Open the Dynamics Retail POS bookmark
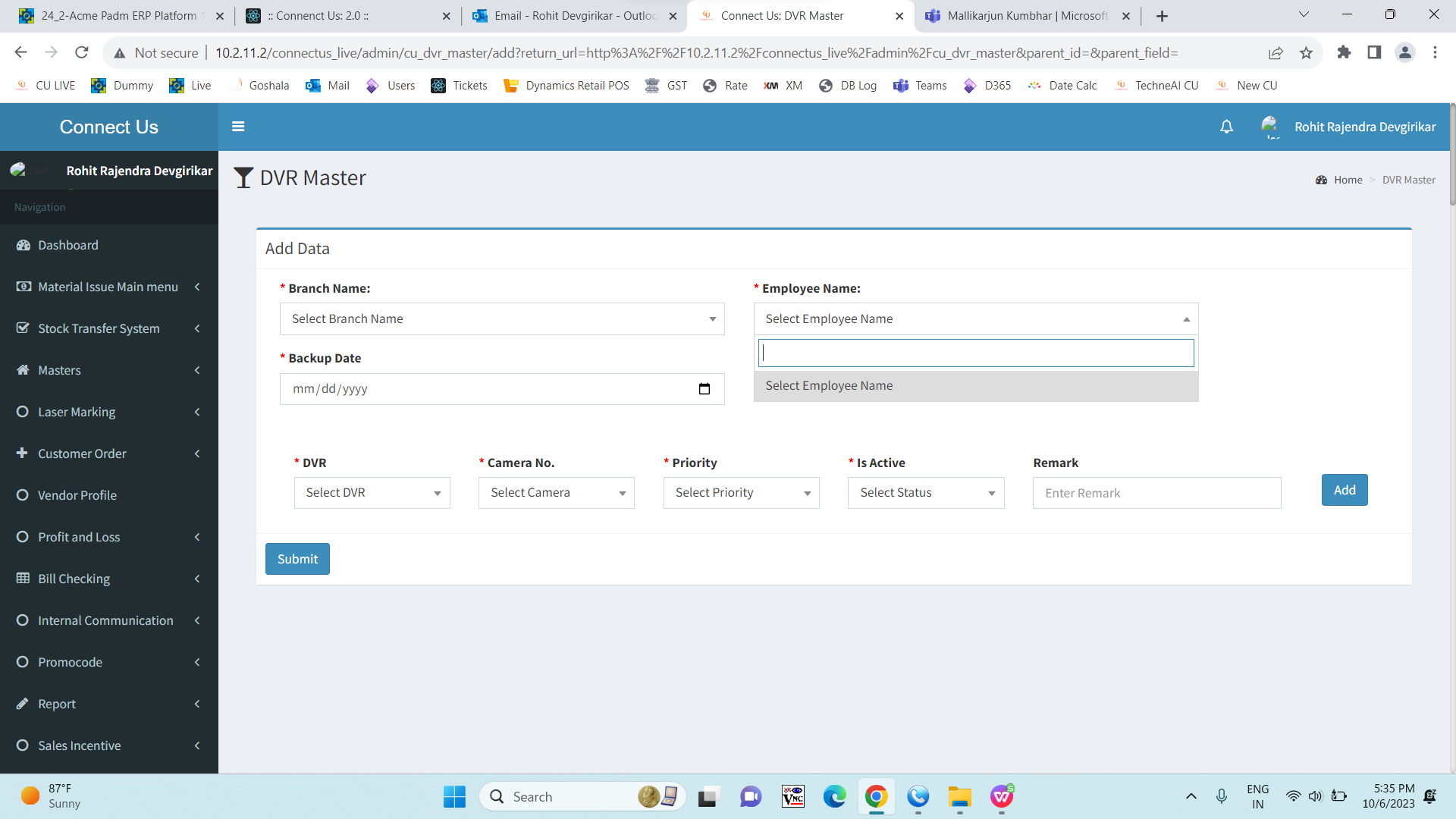1456x819 pixels. tap(566, 86)
